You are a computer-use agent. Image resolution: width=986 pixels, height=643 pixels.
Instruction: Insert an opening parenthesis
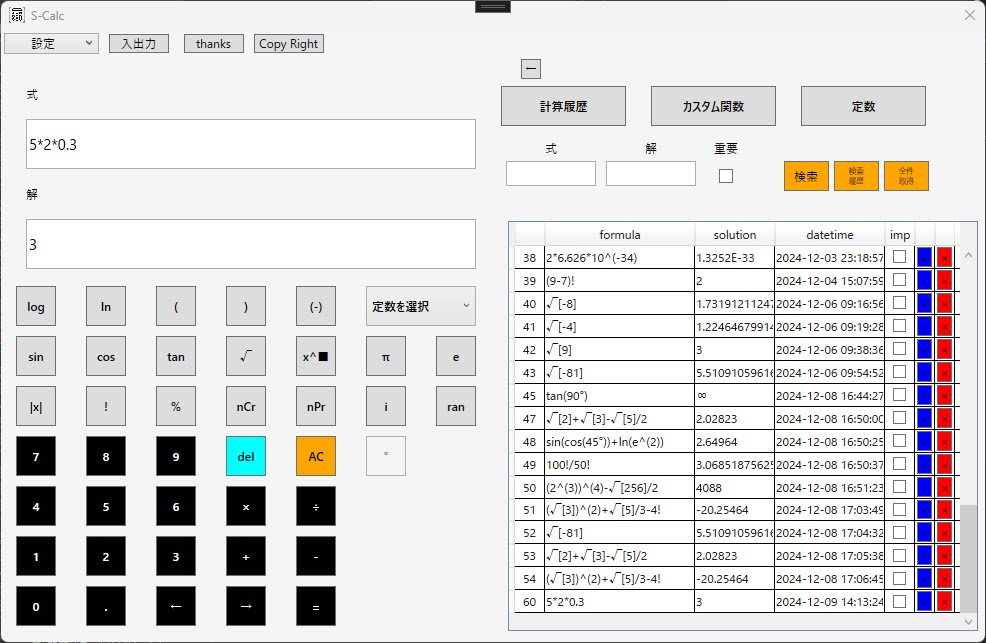pos(176,306)
